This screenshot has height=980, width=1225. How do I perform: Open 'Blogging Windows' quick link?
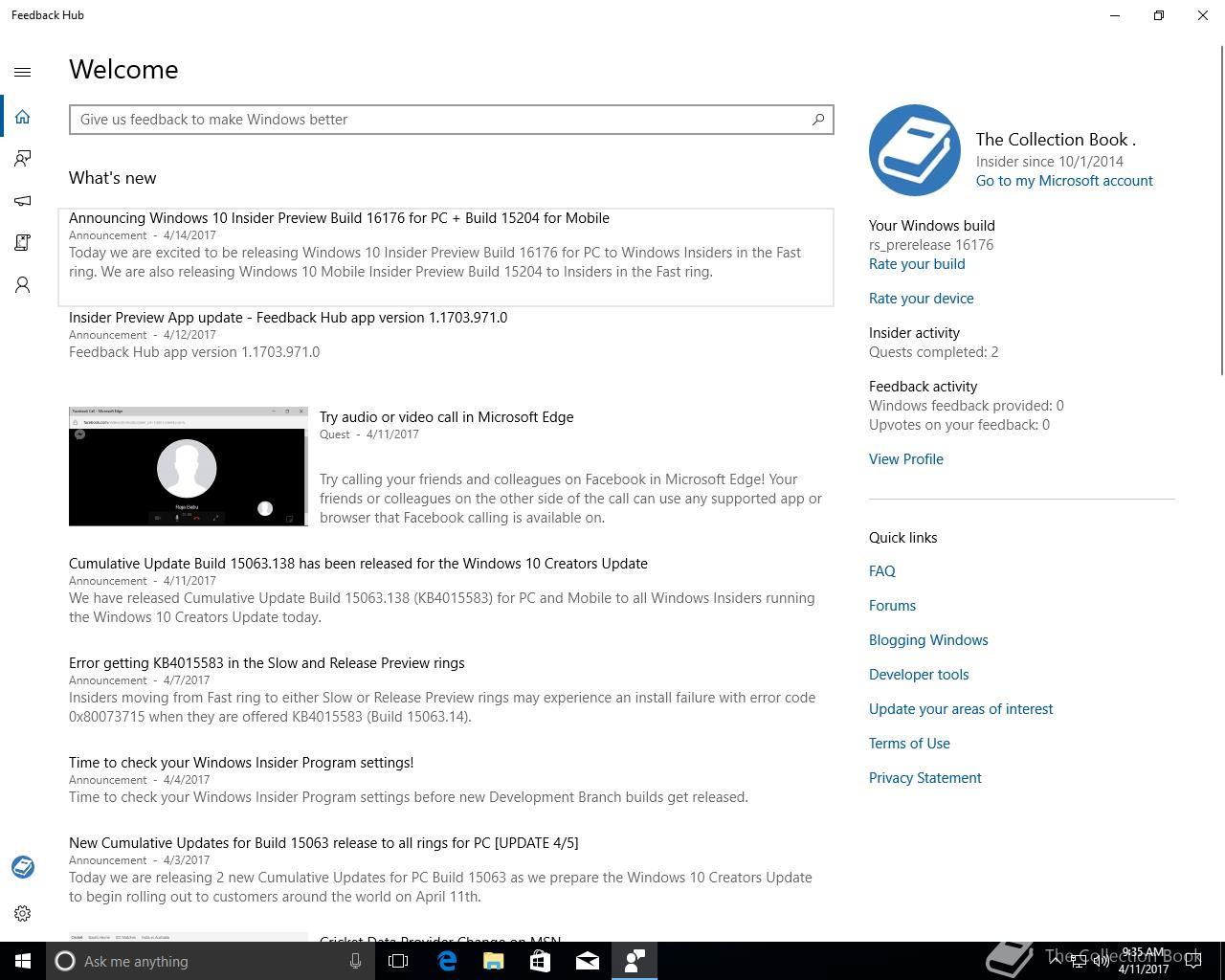[928, 640]
